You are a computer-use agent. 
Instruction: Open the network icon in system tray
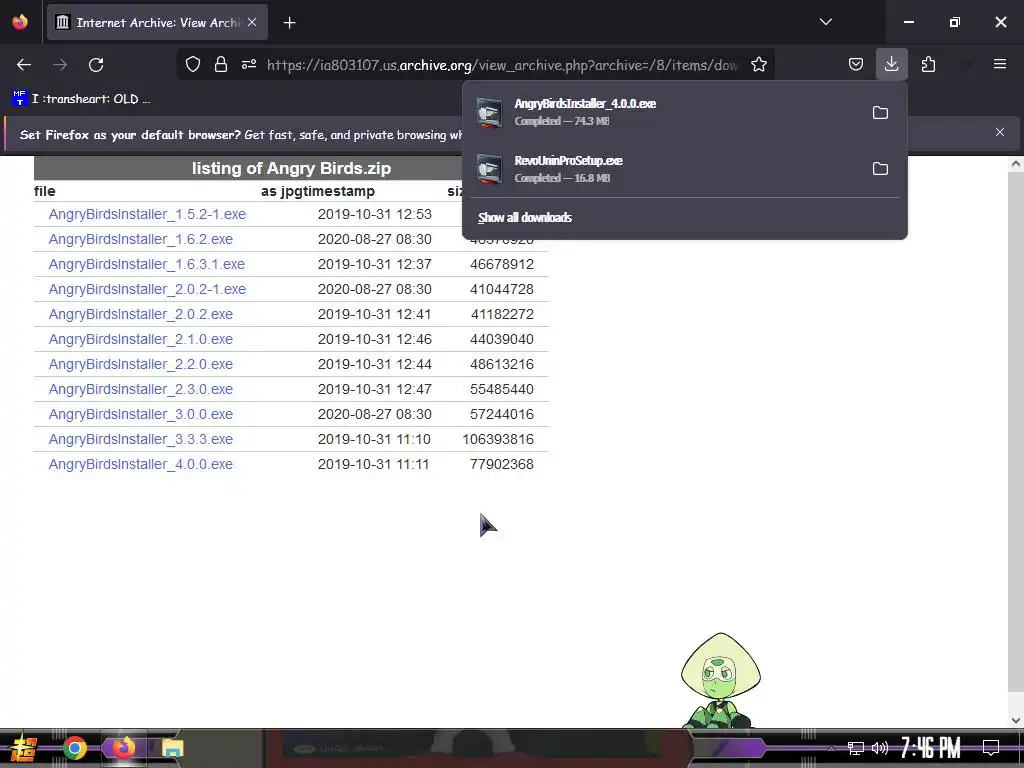[856, 748]
